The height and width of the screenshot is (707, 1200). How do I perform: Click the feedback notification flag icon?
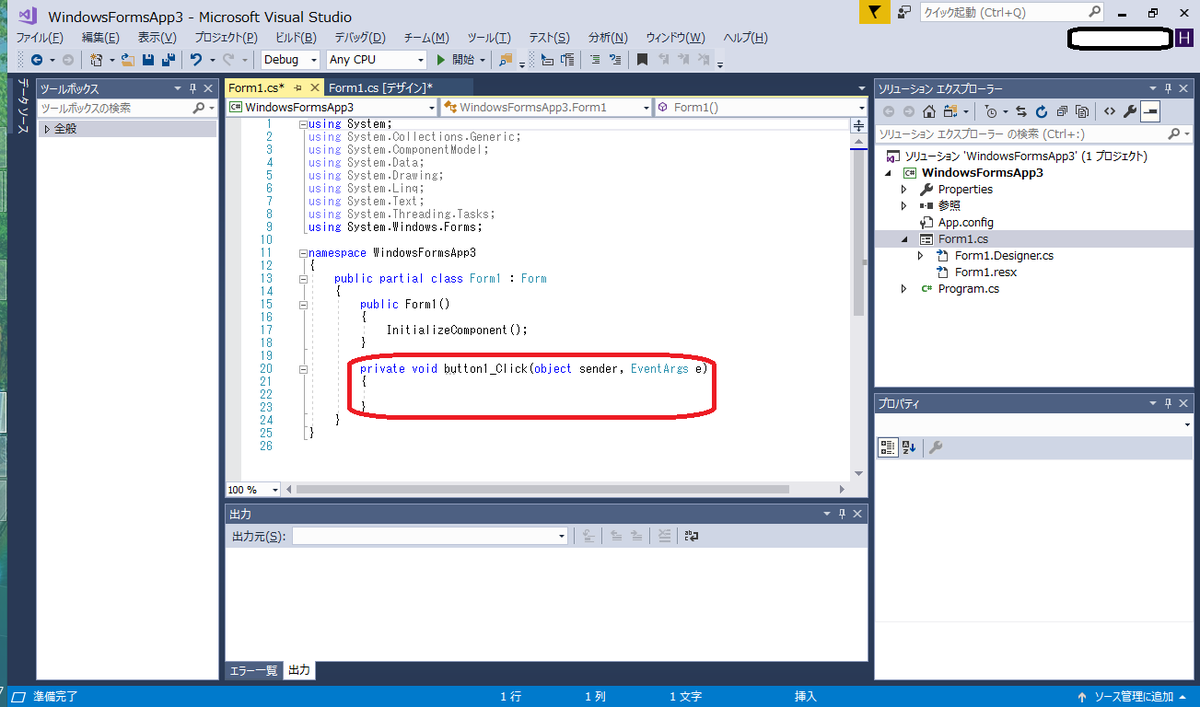pyautogui.click(x=873, y=13)
